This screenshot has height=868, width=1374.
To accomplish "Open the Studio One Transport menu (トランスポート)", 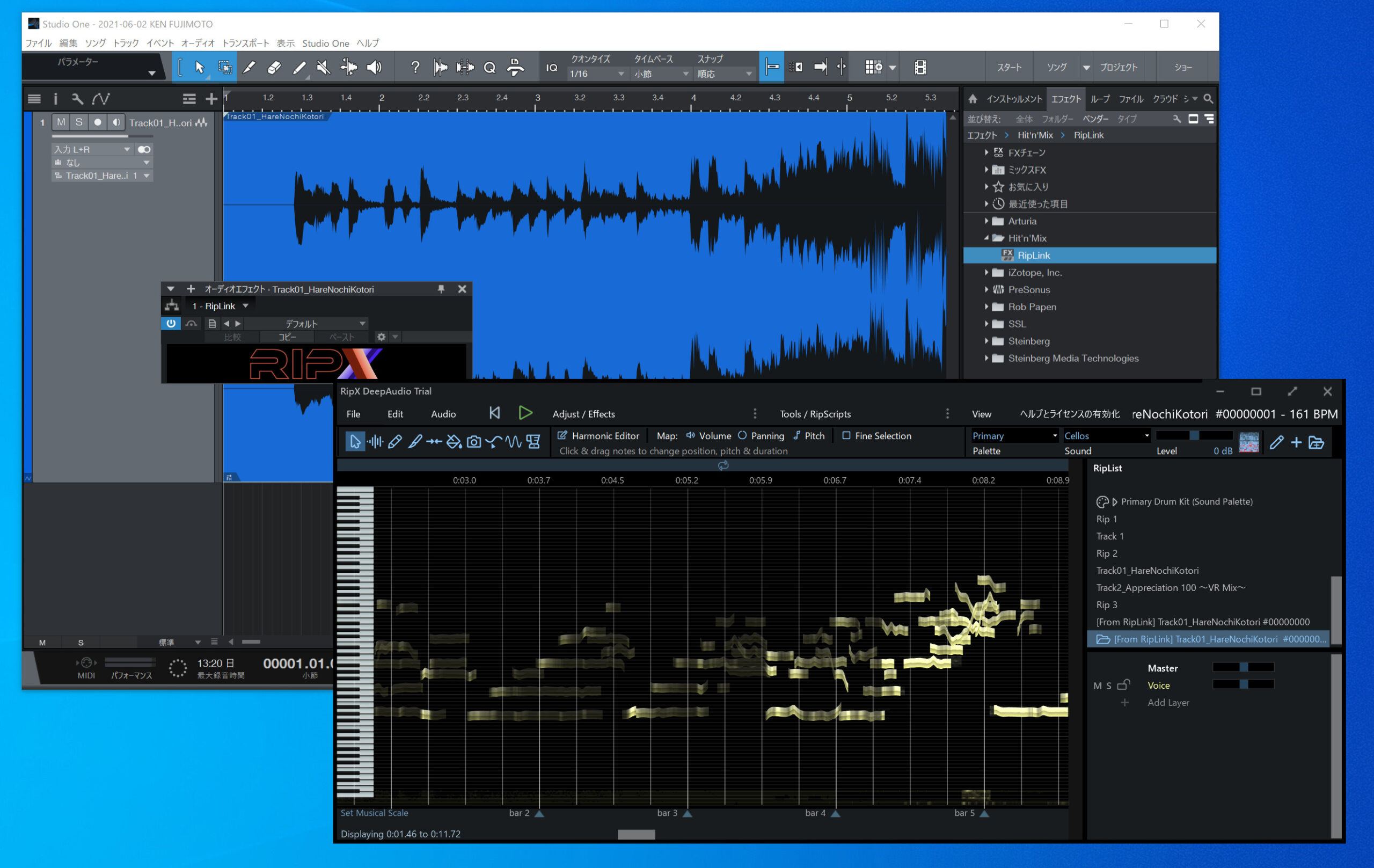I will click(245, 43).
